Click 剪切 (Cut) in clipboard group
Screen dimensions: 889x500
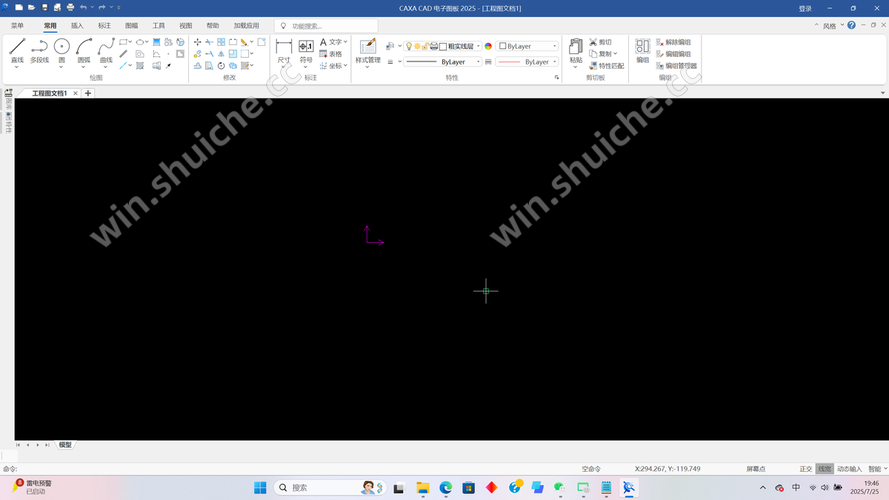(600, 42)
